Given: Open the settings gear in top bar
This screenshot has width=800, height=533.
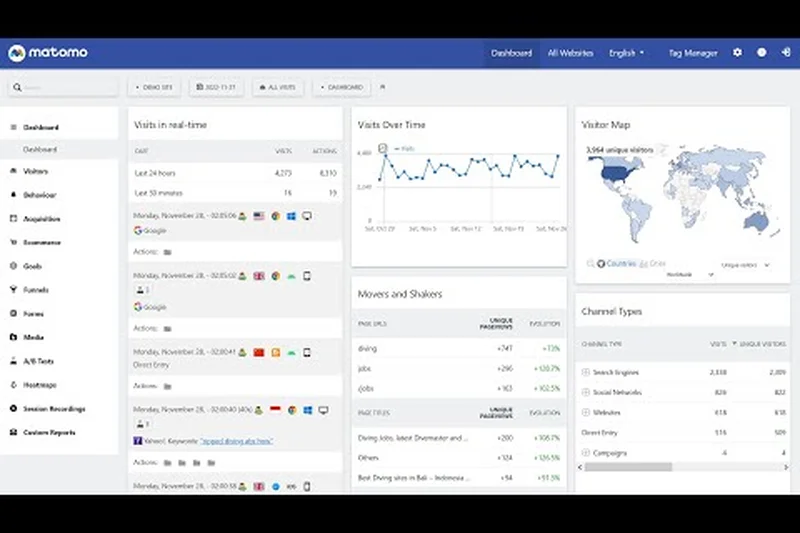Looking at the screenshot, I should (738, 53).
